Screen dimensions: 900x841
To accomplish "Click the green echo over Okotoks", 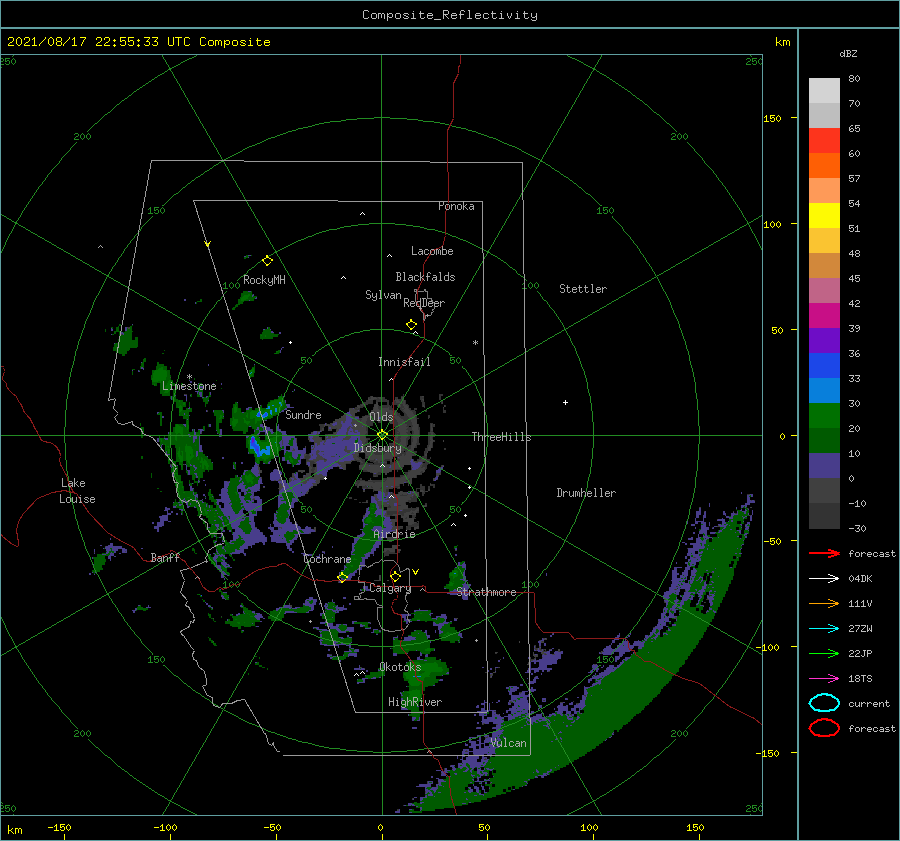I will tap(426, 670).
